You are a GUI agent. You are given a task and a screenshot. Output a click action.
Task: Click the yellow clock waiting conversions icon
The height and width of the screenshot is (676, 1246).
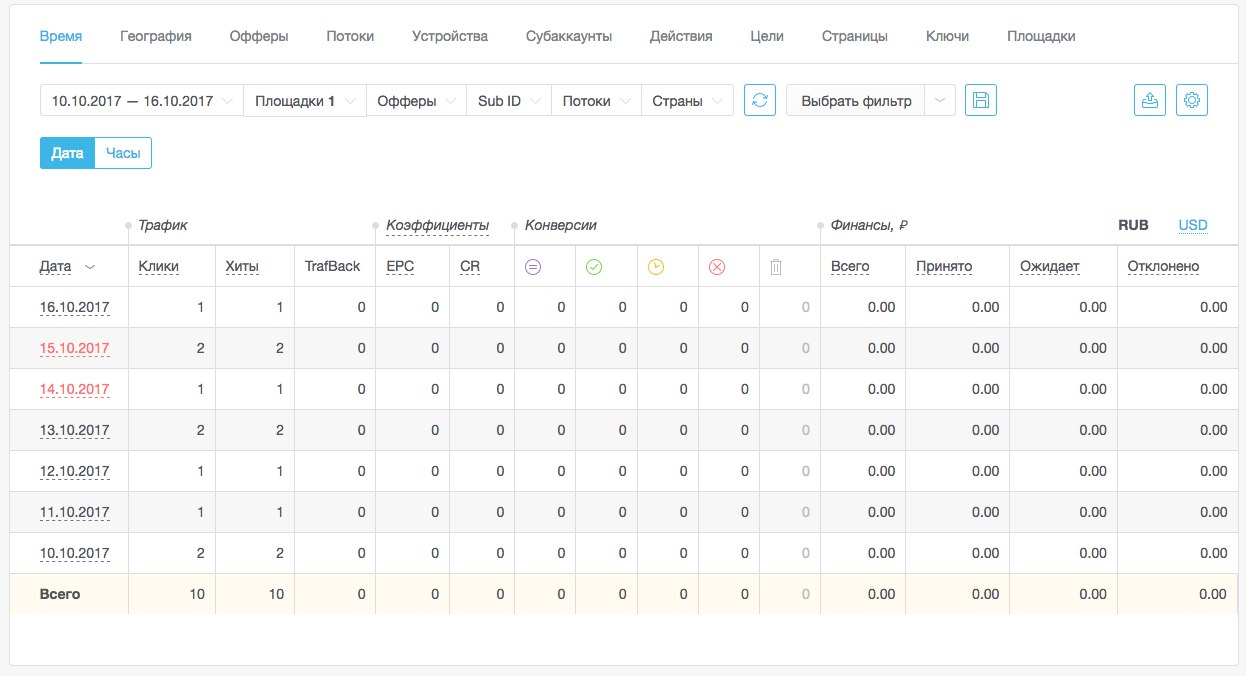(x=655, y=267)
